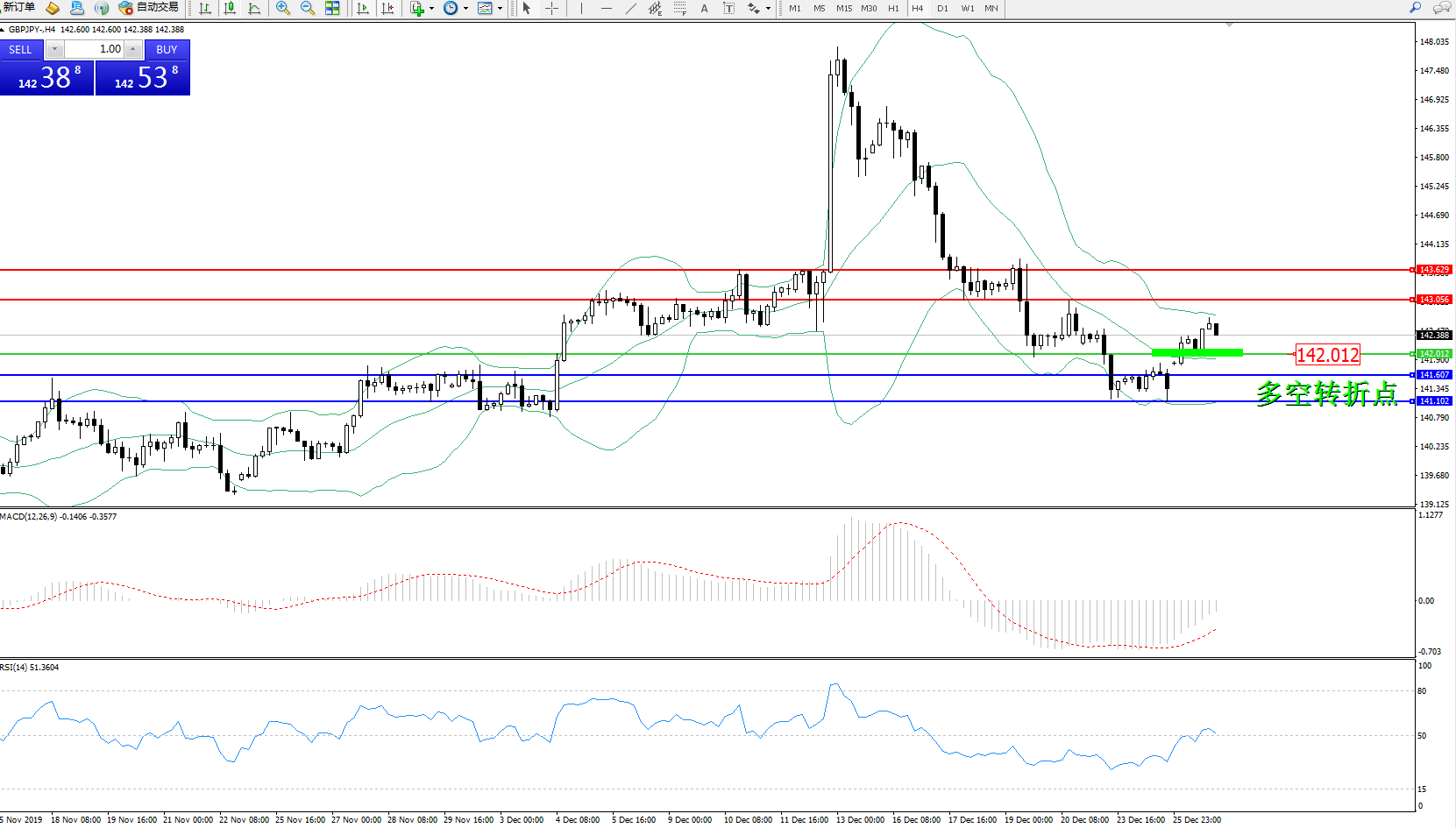Screen dimensions: 1456x828
Task: Switch to the M15 timeframe
Action: [843, 8]
